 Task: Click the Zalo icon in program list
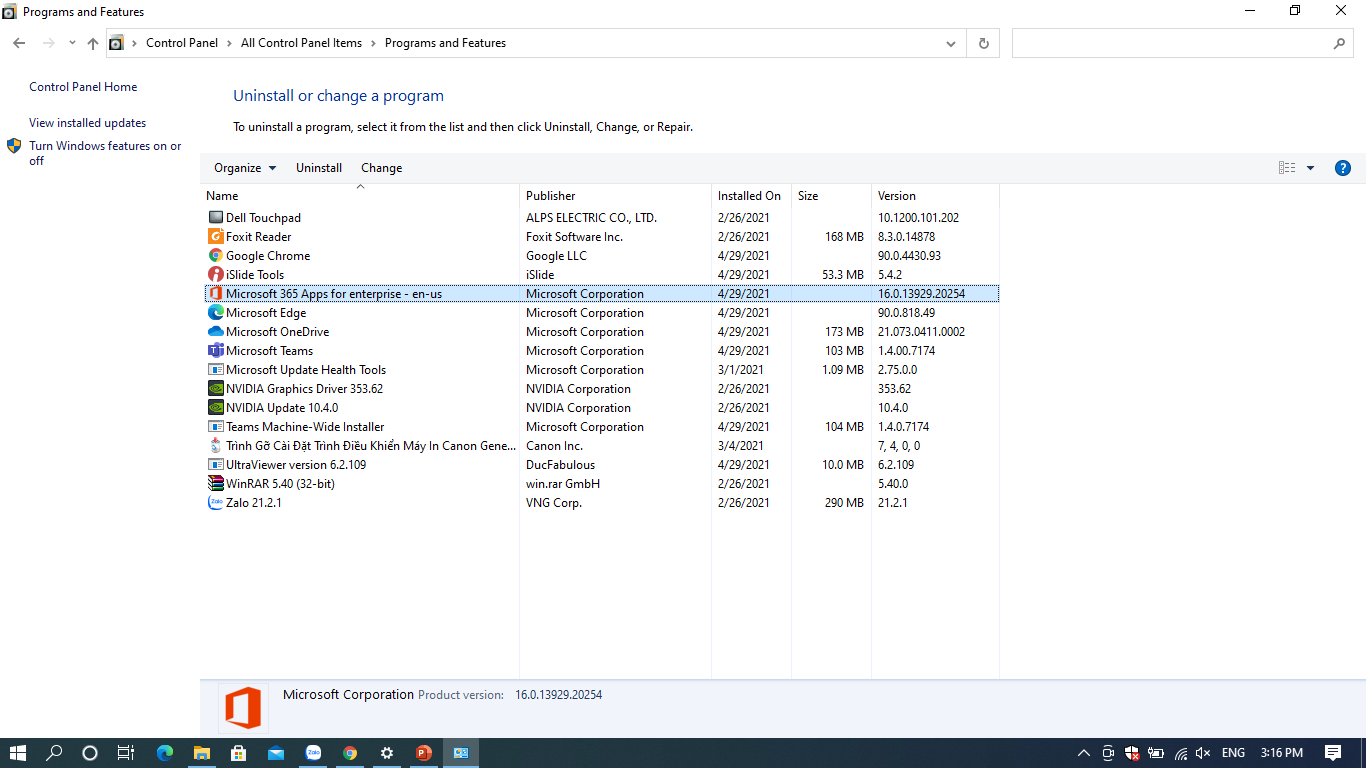[216, 503]
